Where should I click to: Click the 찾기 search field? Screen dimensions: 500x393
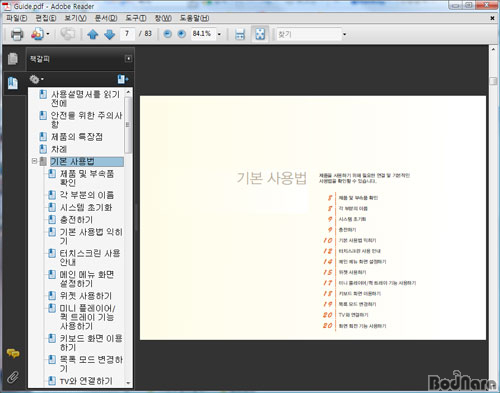coord(309,34)
